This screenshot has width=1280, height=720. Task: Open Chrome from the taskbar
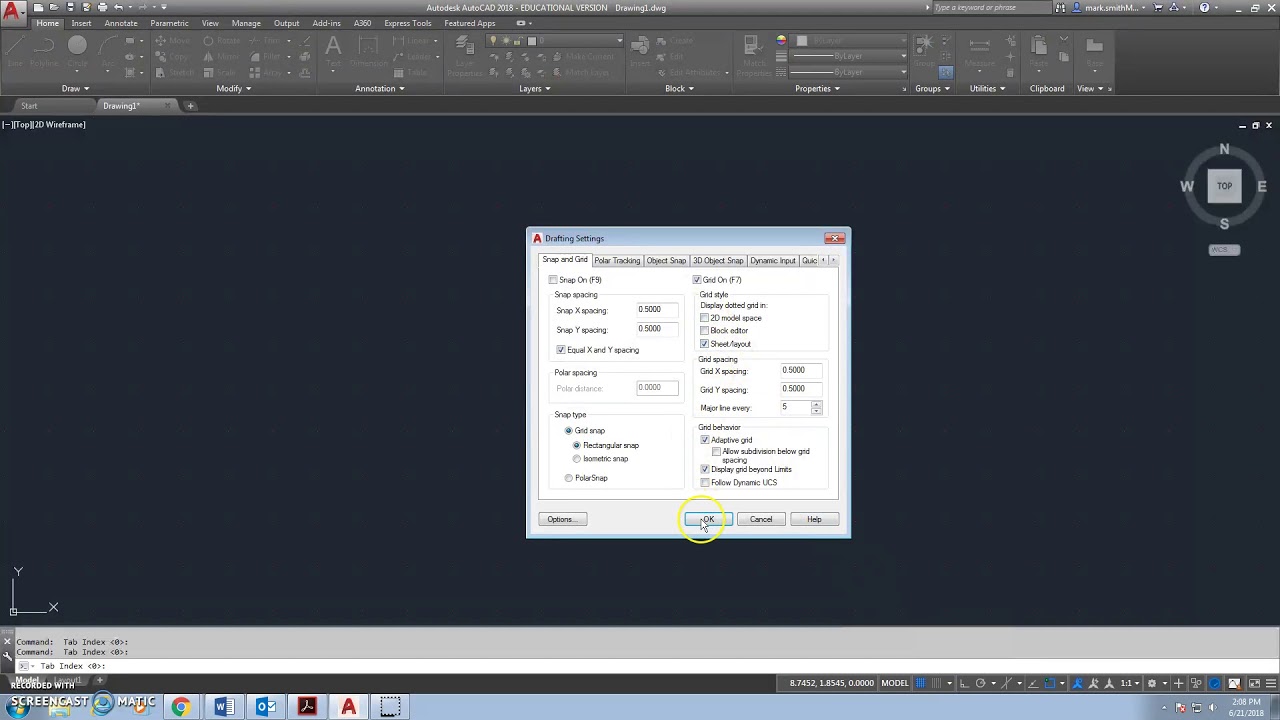tap(181, 707)
